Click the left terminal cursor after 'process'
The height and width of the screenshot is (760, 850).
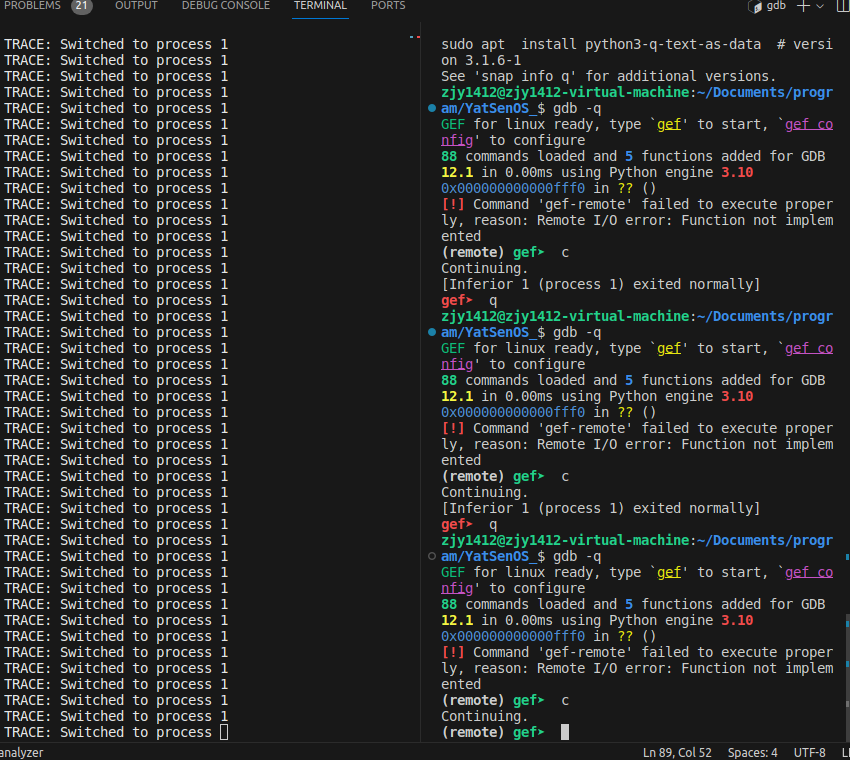click(x=224, y=732)
